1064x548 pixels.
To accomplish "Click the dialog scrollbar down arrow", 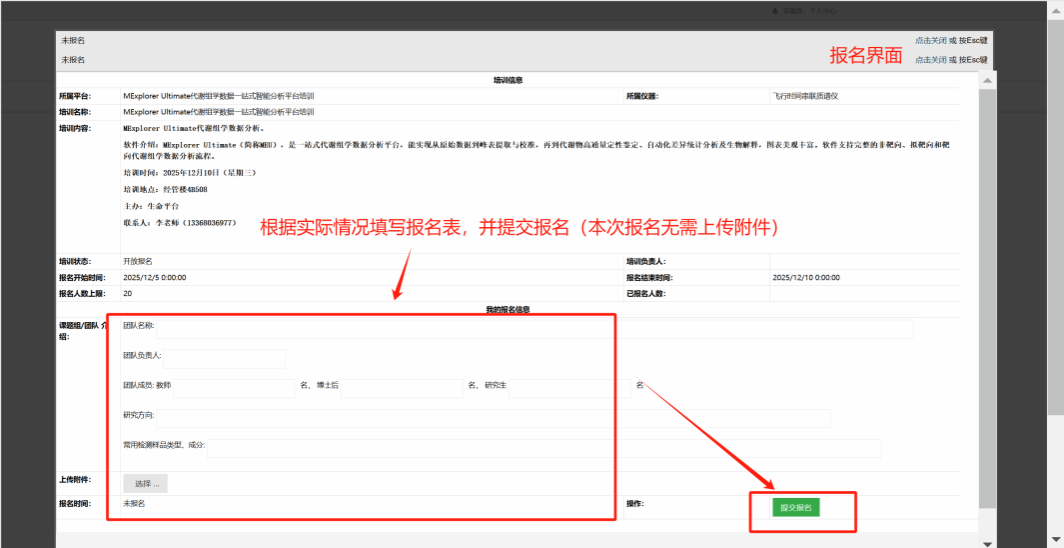I will (988, 542).
